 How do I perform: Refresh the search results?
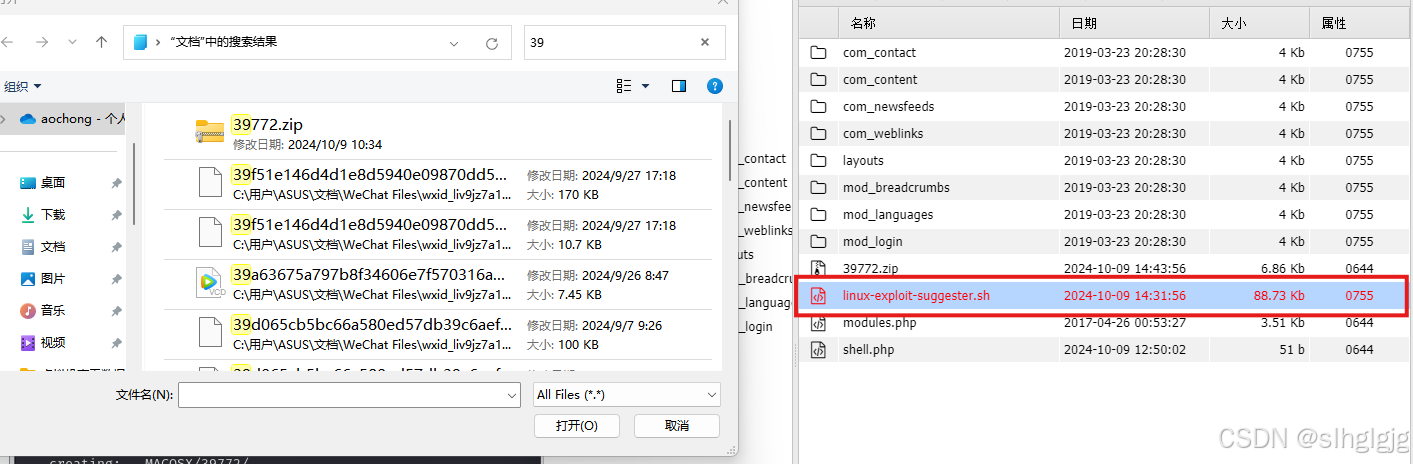pos(491,43)
